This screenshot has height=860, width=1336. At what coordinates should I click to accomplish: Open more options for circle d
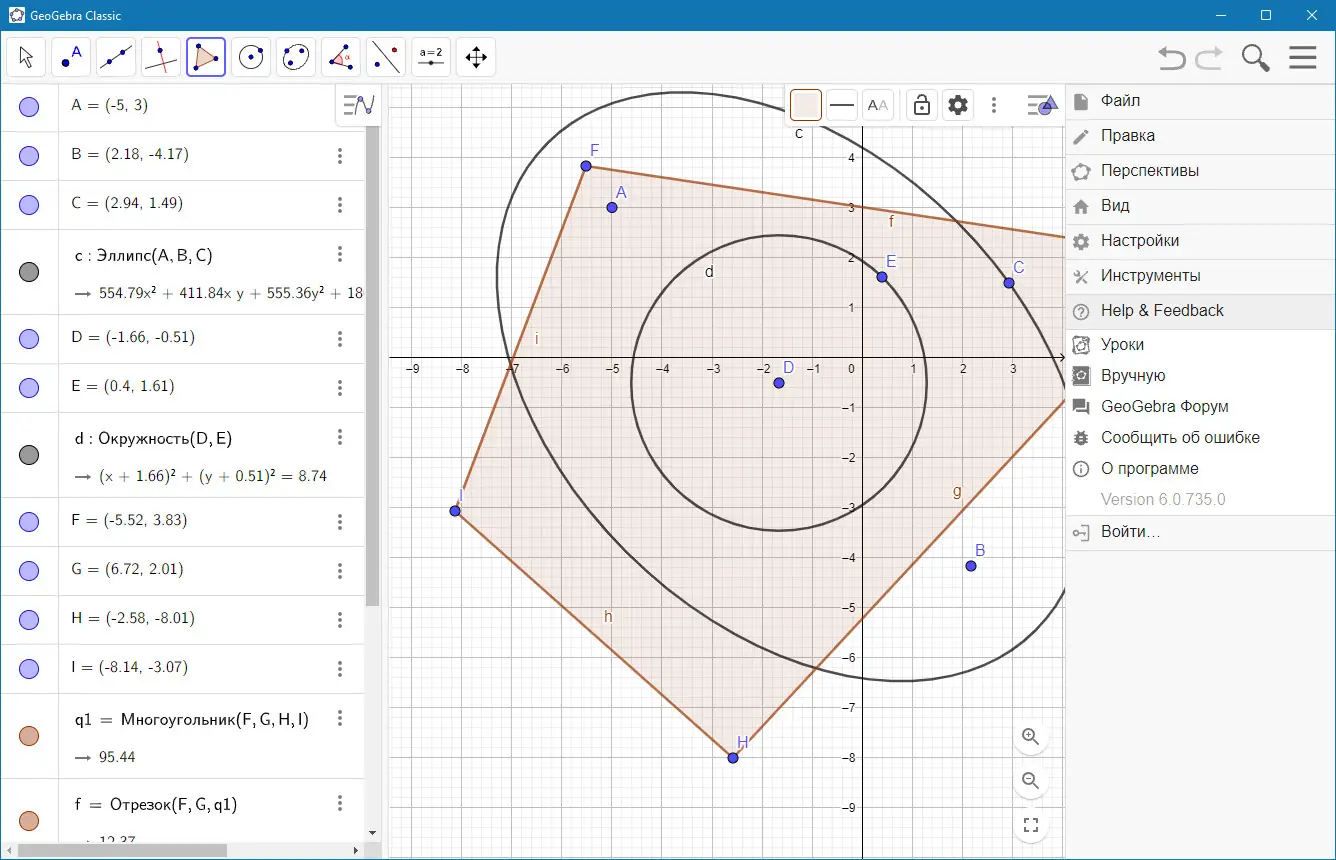(x=340, y=438)
